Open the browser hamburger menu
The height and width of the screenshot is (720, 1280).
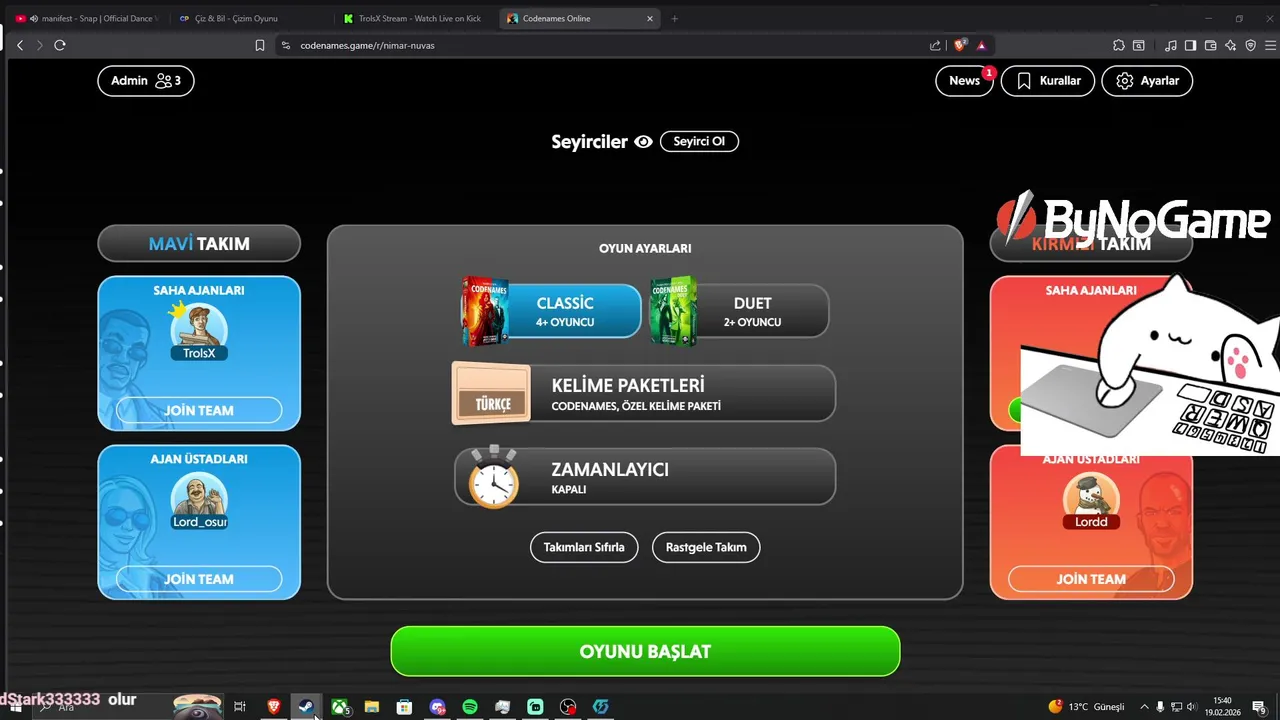point(1270,45)
